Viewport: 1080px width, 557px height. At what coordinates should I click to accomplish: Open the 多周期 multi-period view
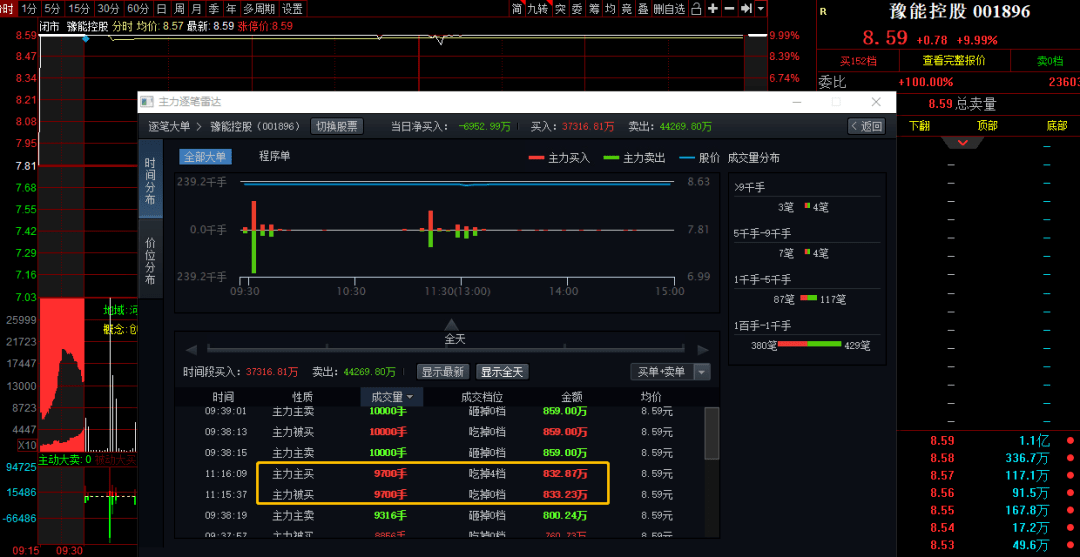click(259, 9)
